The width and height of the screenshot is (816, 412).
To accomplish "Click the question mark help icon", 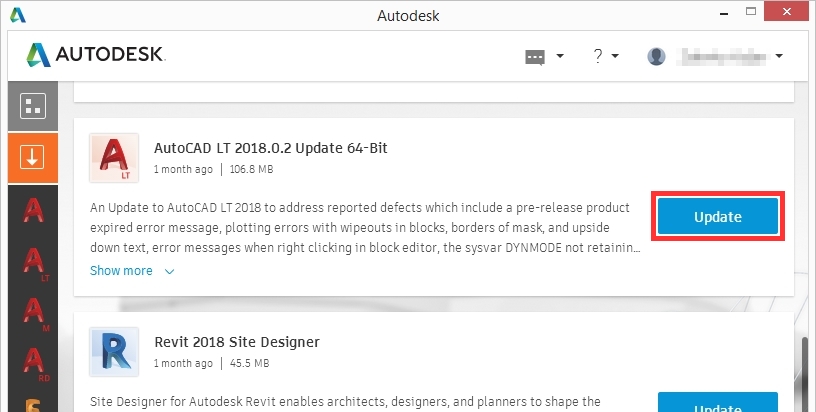I will point(597,56).
